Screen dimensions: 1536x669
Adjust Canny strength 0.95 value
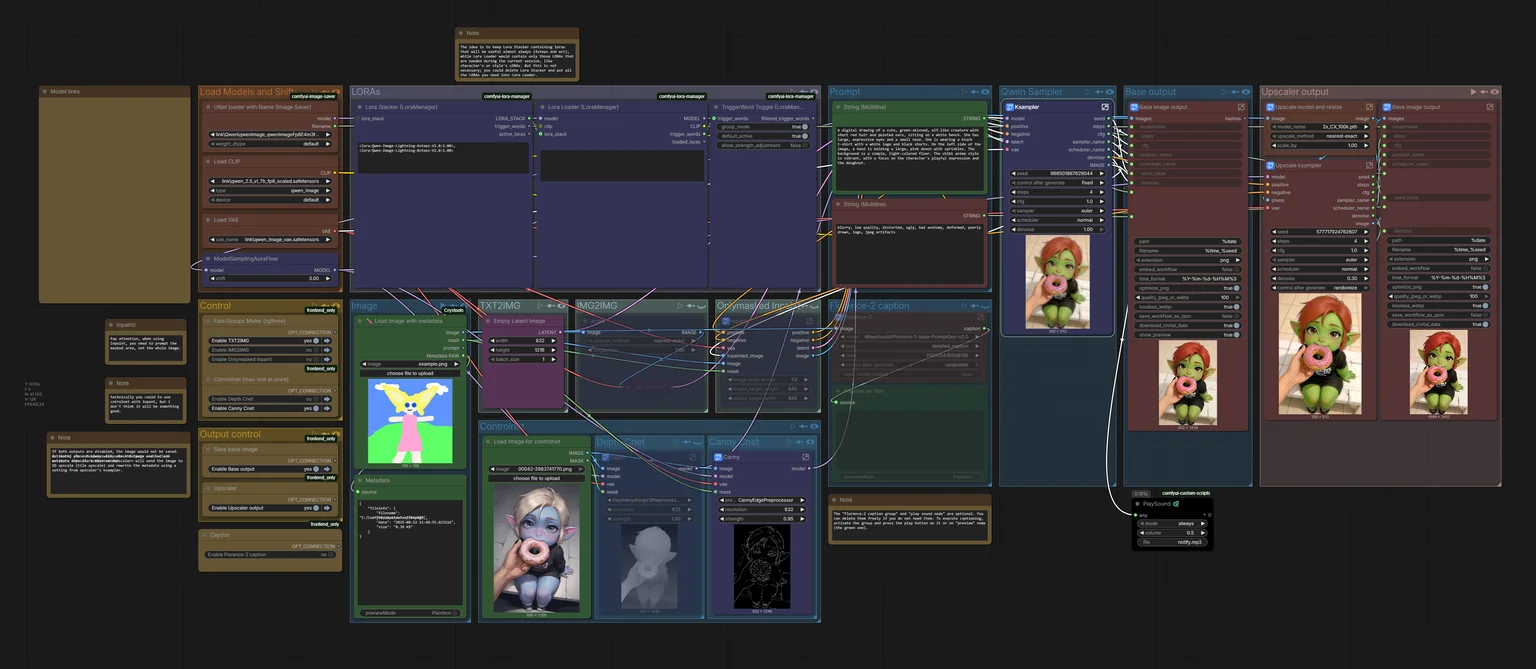(762, 519)
